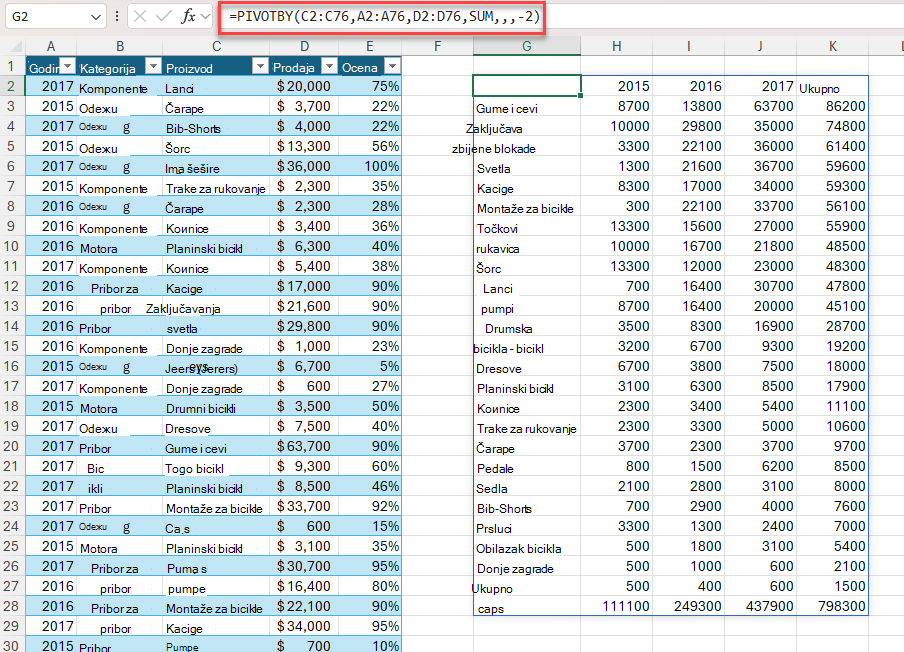Click the Select All corner triangle

pyautogui.click(x=16, y=47)
